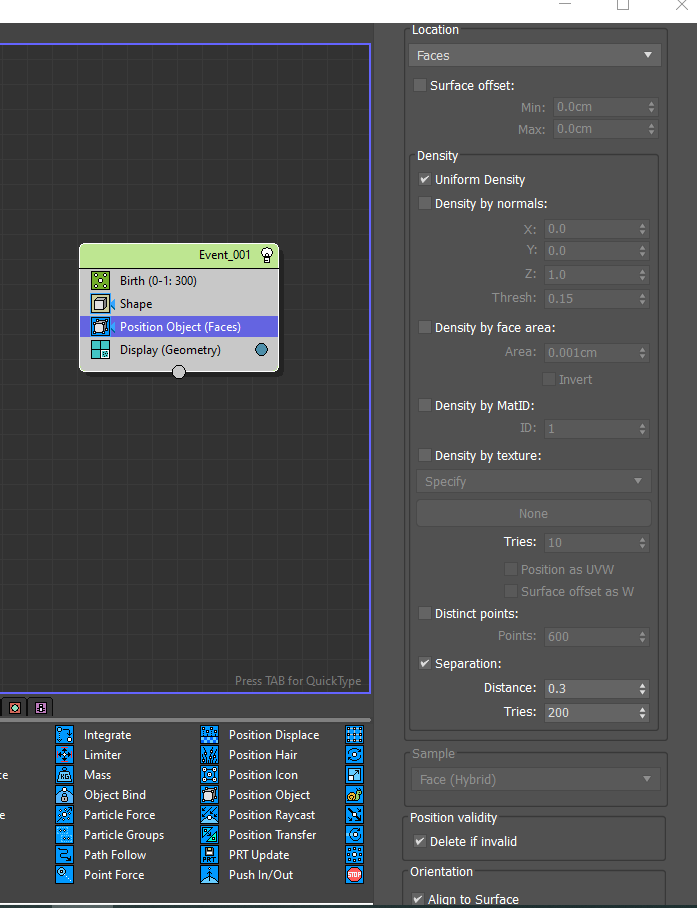The width and height of the screenshot is (697, 908).
Task: Uncheck the Separation checkbox
Action: pos(425,664)
